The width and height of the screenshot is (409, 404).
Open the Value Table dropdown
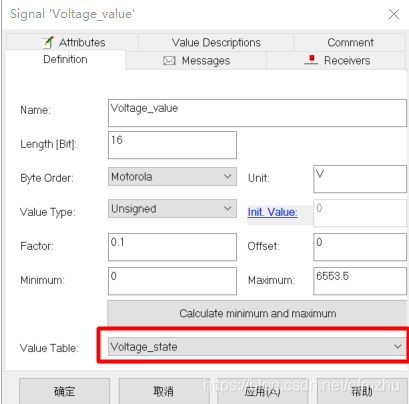(x=257, y=346)
